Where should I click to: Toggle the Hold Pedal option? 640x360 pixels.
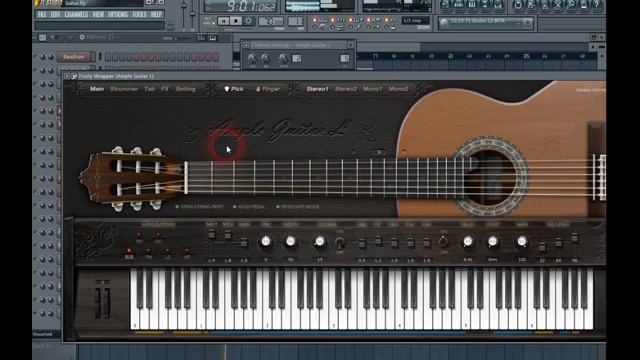(249, 207)
